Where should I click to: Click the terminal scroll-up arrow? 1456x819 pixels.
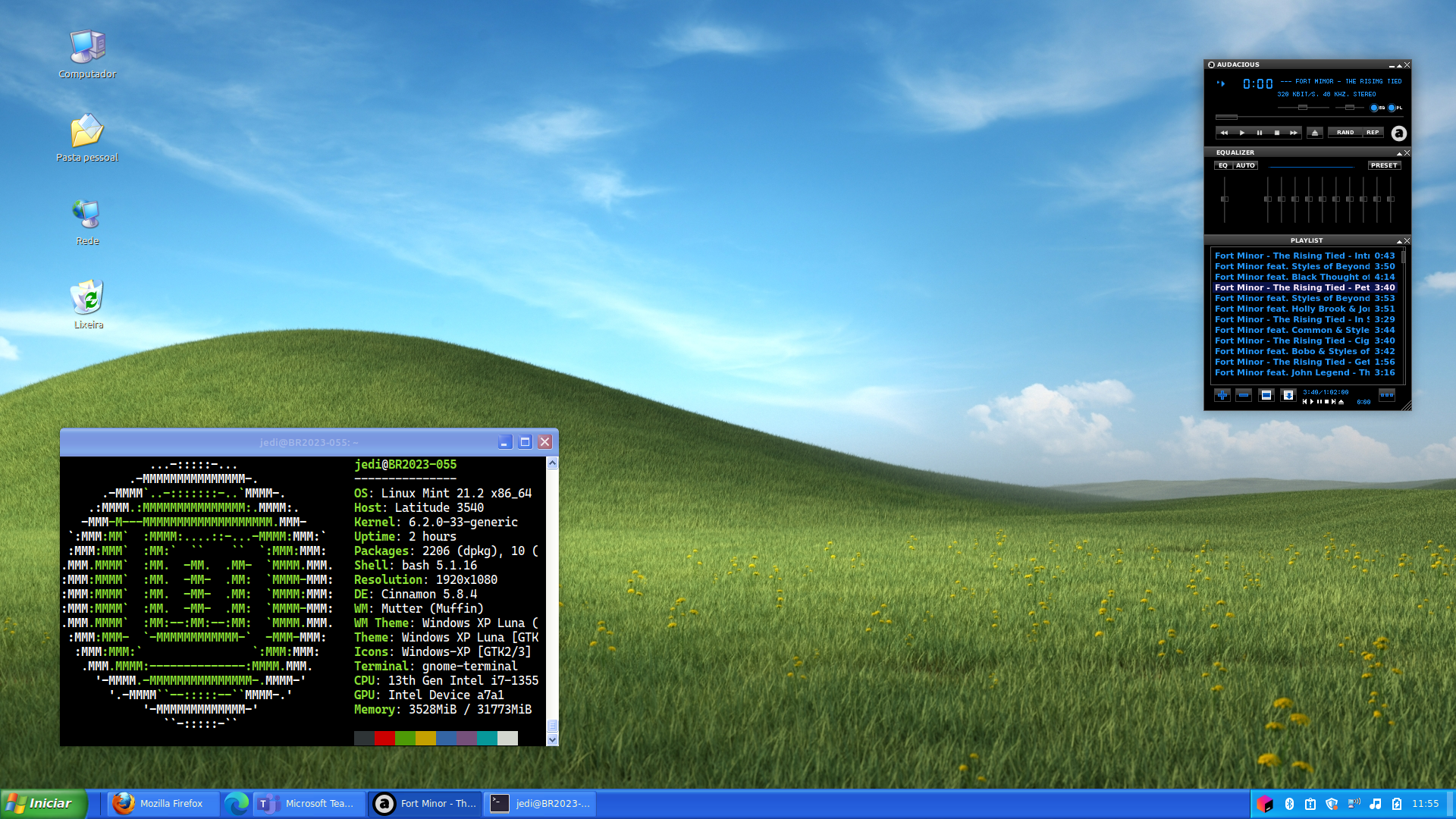[552, 463]
